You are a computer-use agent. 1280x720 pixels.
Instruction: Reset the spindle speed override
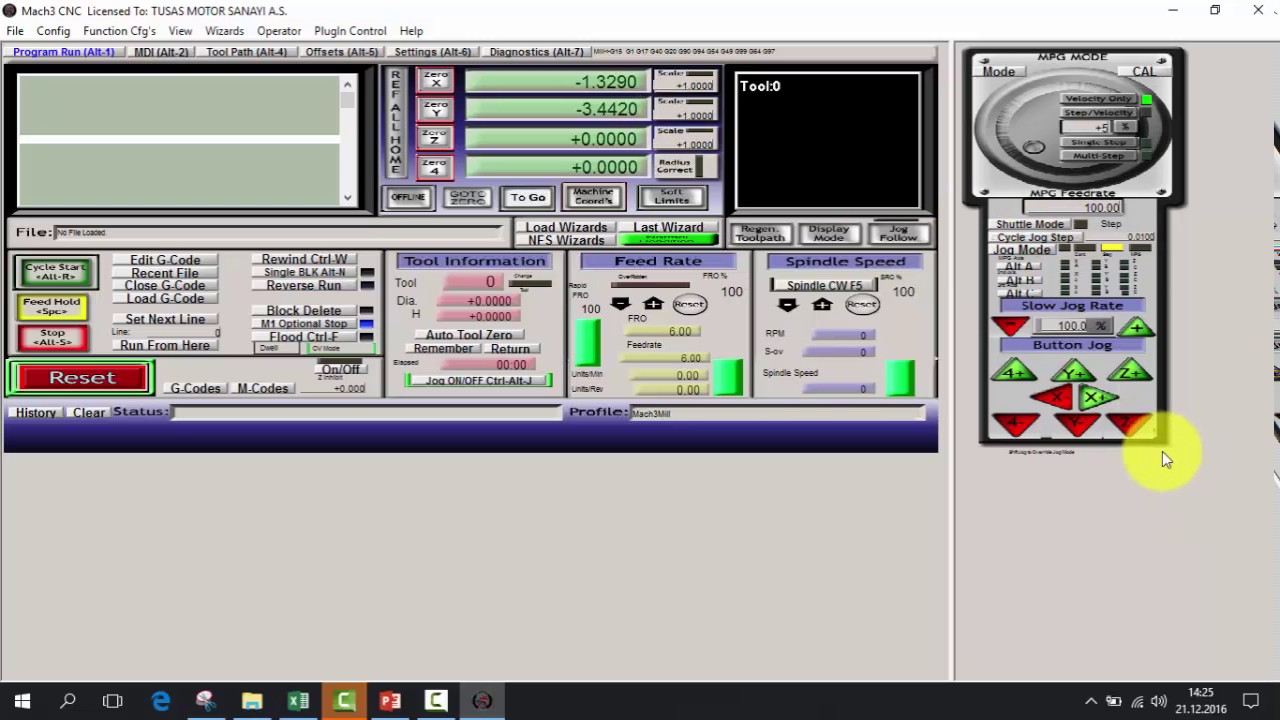coord(861,305)
